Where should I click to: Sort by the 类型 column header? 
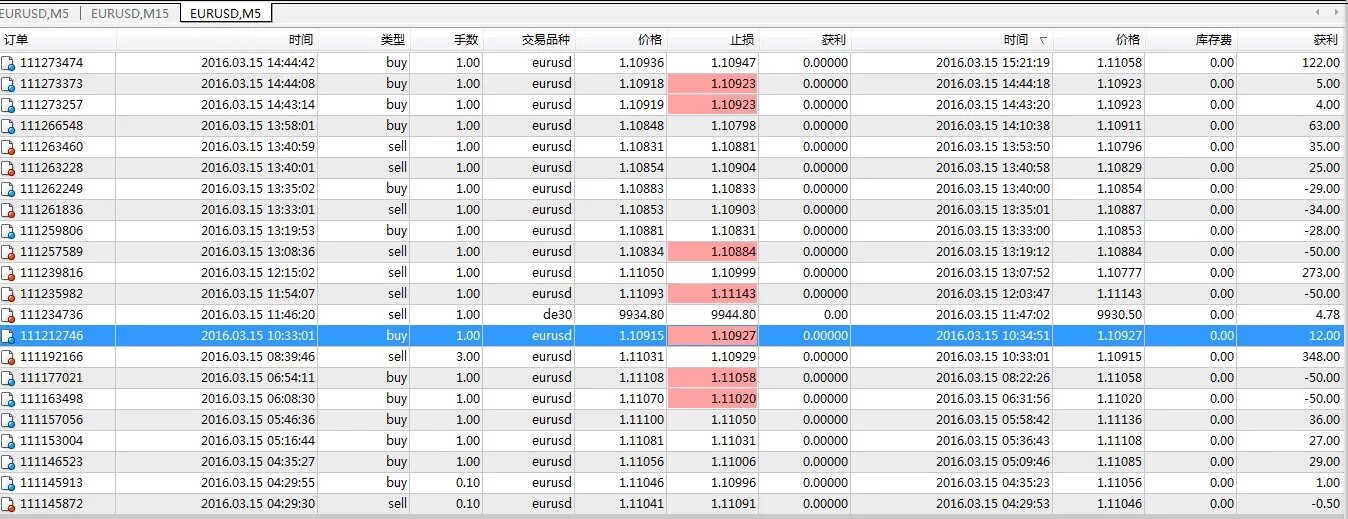[393, 40]
